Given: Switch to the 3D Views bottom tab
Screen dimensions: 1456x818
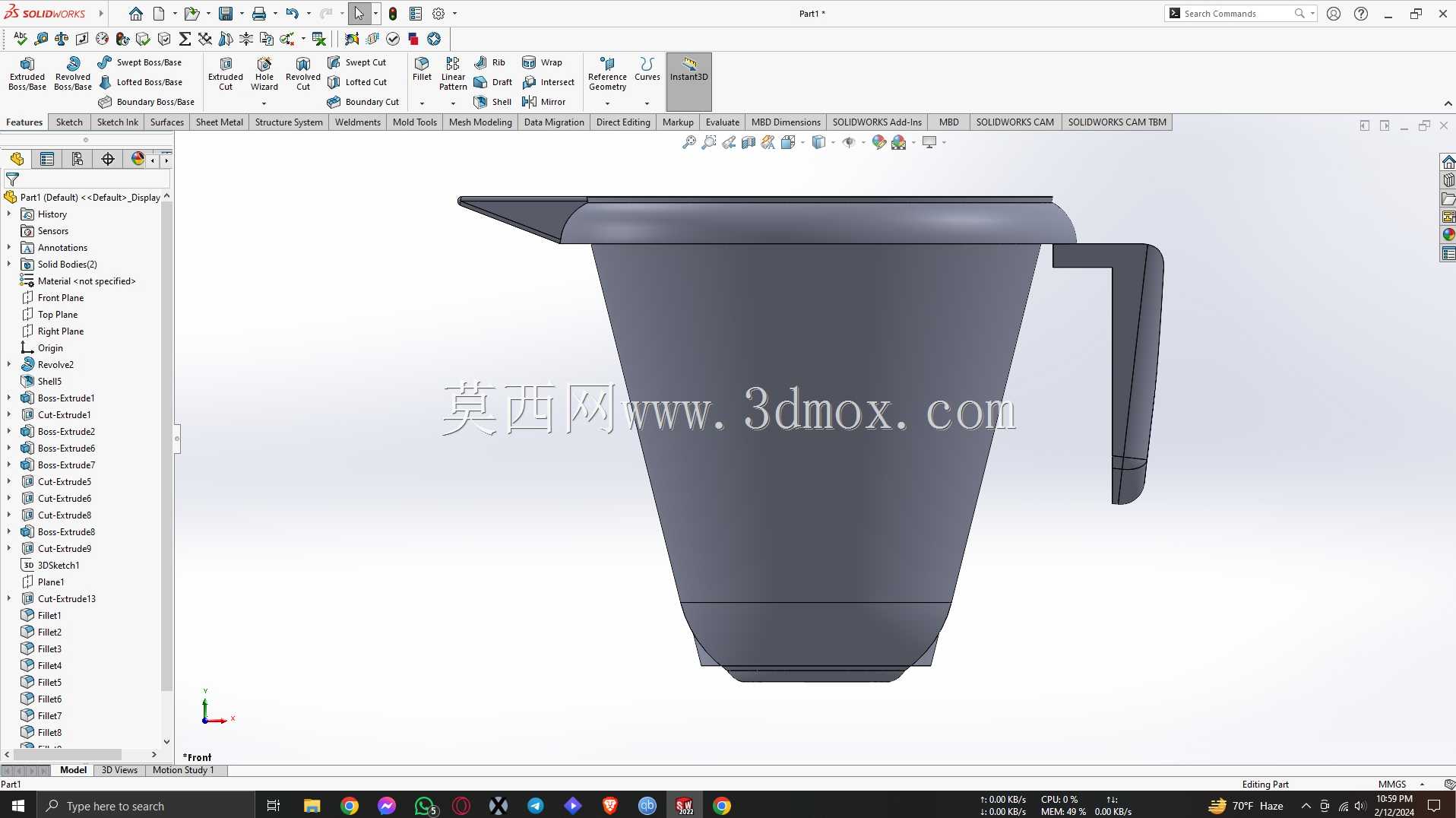Looking at the screenshot, I should click(119, 770).
